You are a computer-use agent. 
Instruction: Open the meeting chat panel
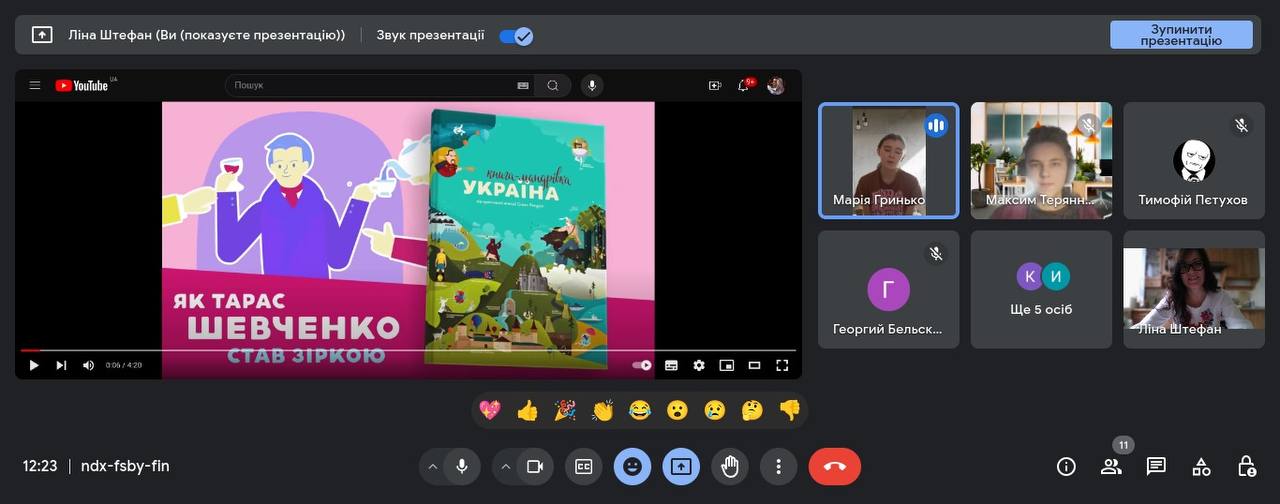tap(1156, 466)
